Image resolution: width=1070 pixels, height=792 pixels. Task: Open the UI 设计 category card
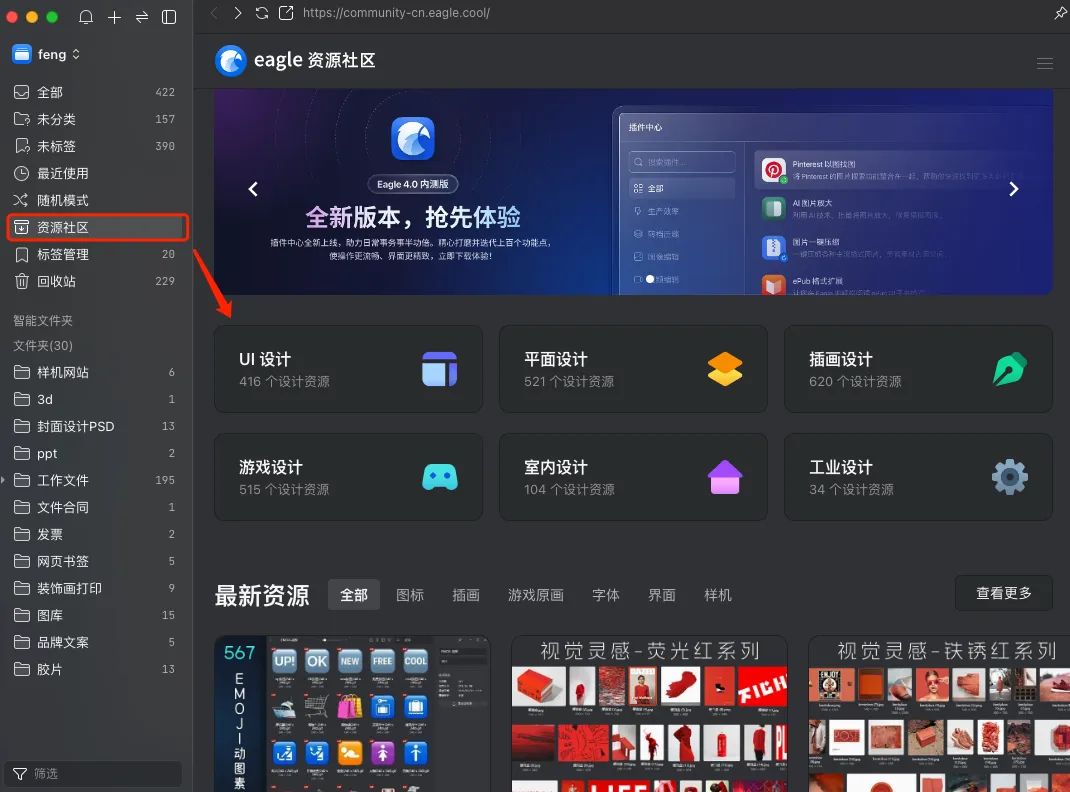click(x=349, y=369)
